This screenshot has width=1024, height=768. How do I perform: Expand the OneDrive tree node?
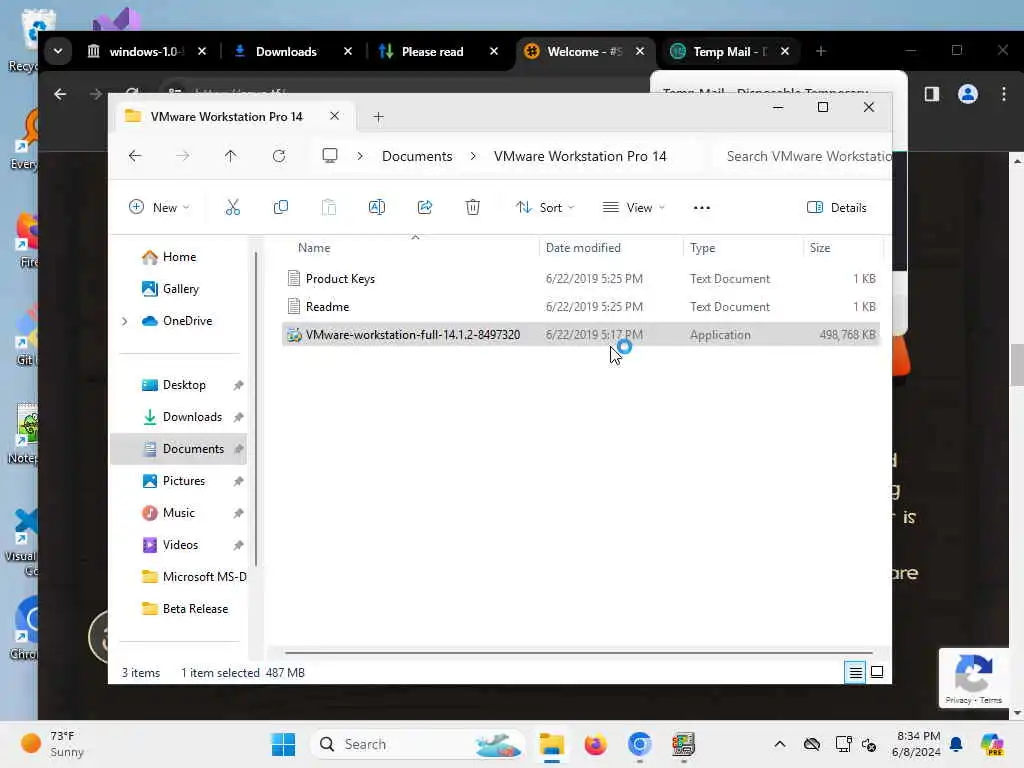(125, 321)
